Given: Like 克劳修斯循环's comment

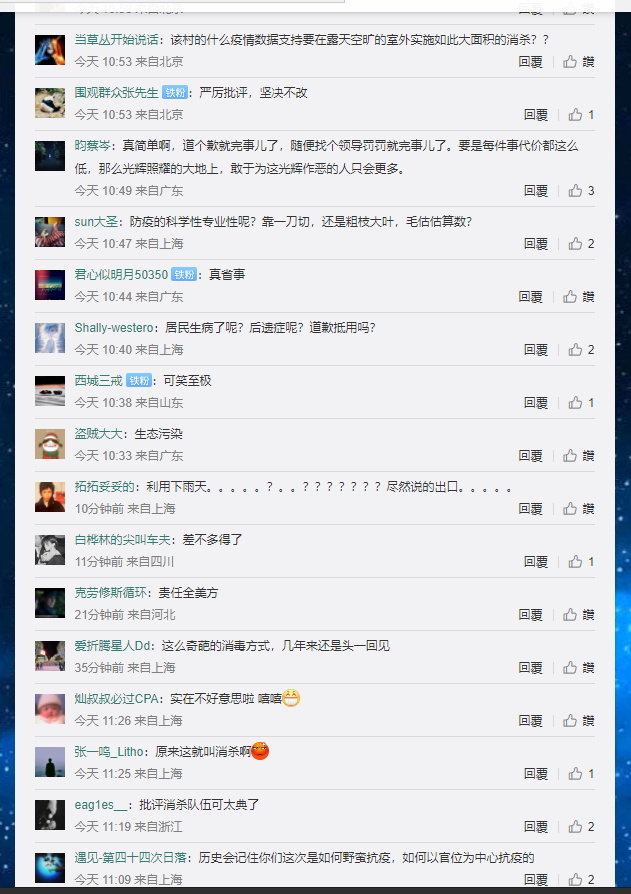Looking at the screenshot, I should pos(579,615).
